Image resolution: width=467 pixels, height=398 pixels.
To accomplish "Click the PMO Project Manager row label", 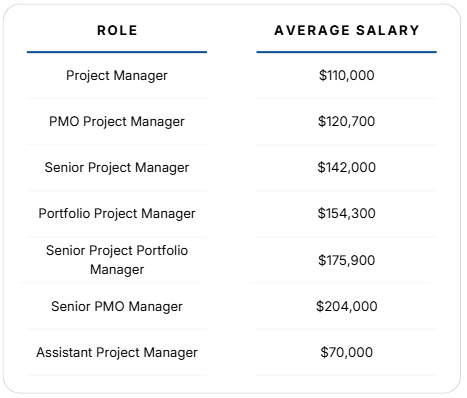I will [117, 121].
